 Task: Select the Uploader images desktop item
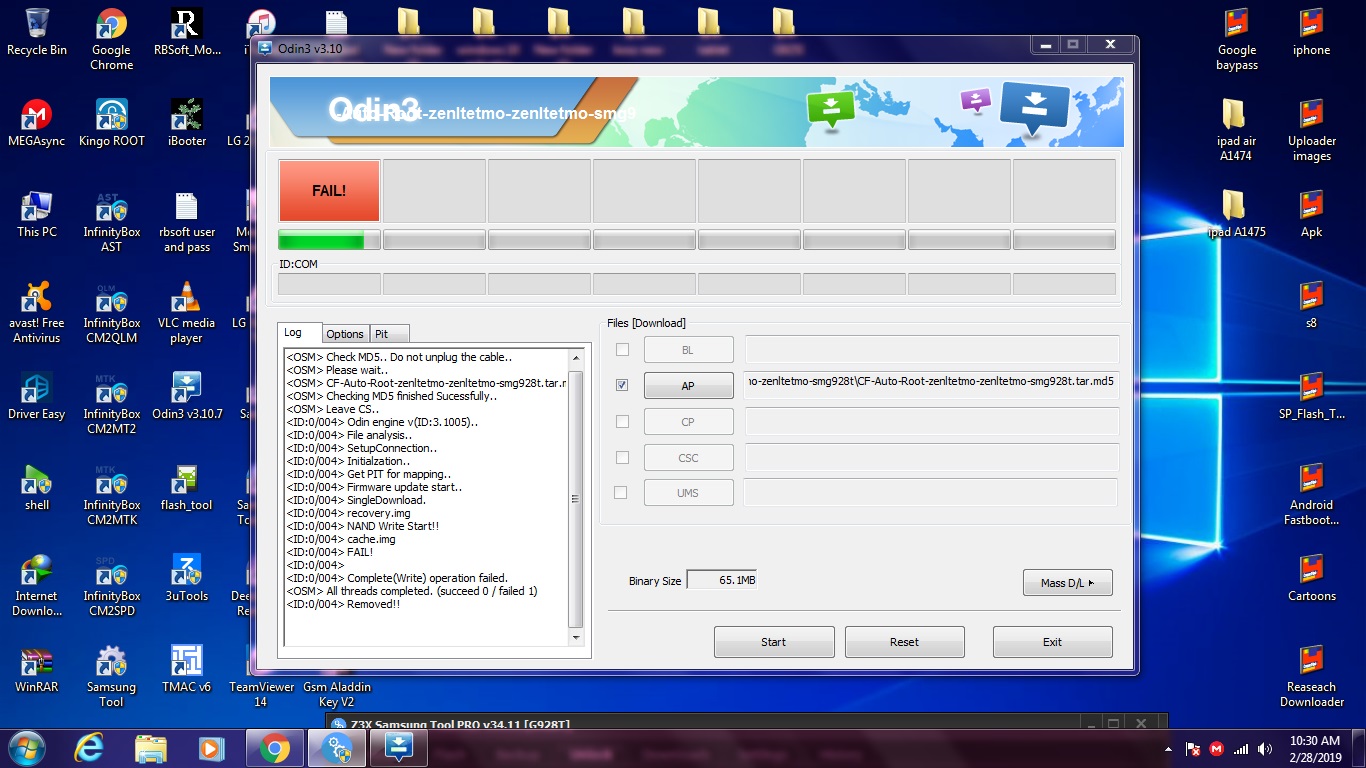pos(1312,130)
